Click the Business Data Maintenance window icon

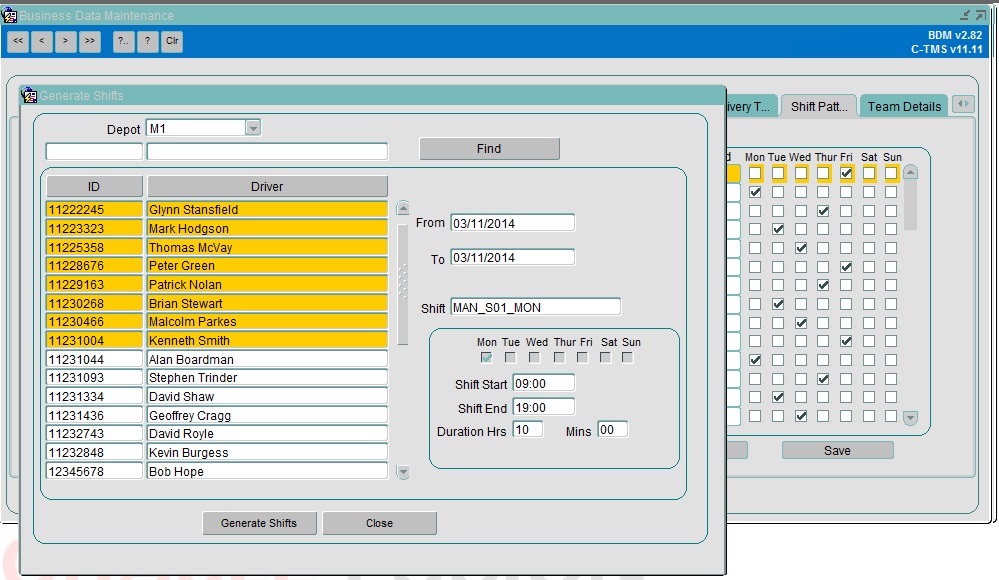point(9,15)
